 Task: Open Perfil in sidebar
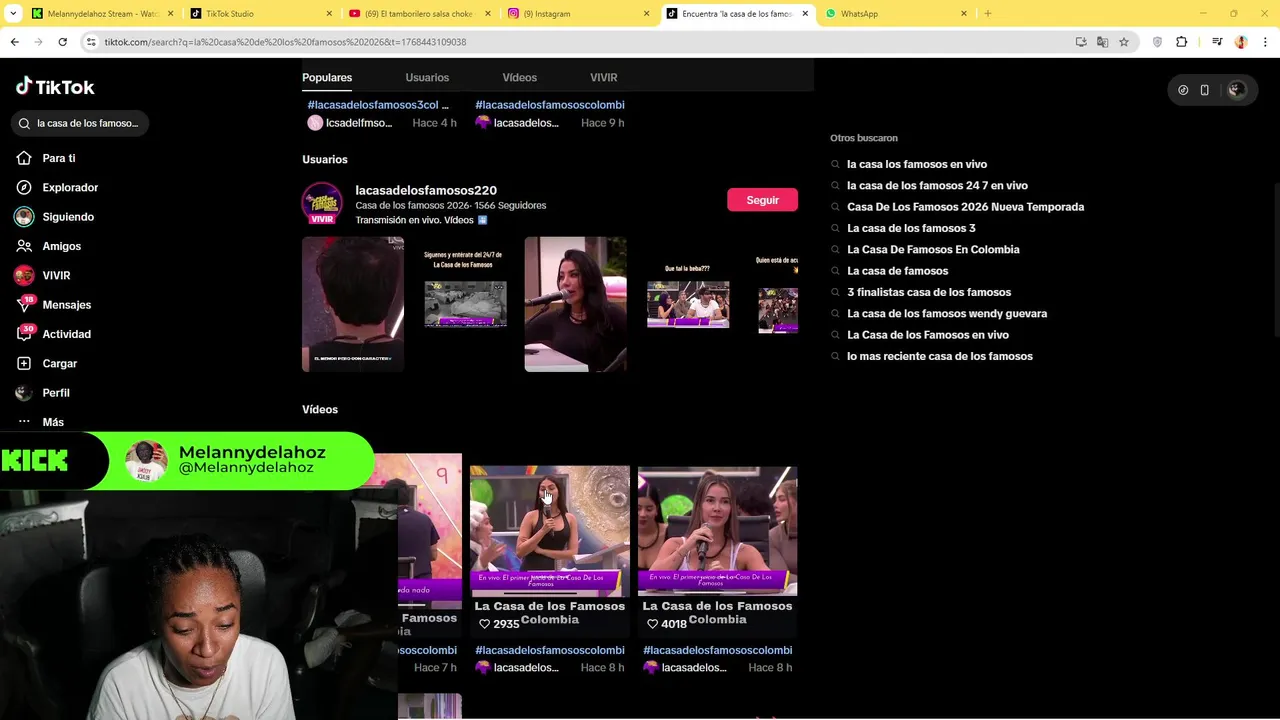(55, 393)
